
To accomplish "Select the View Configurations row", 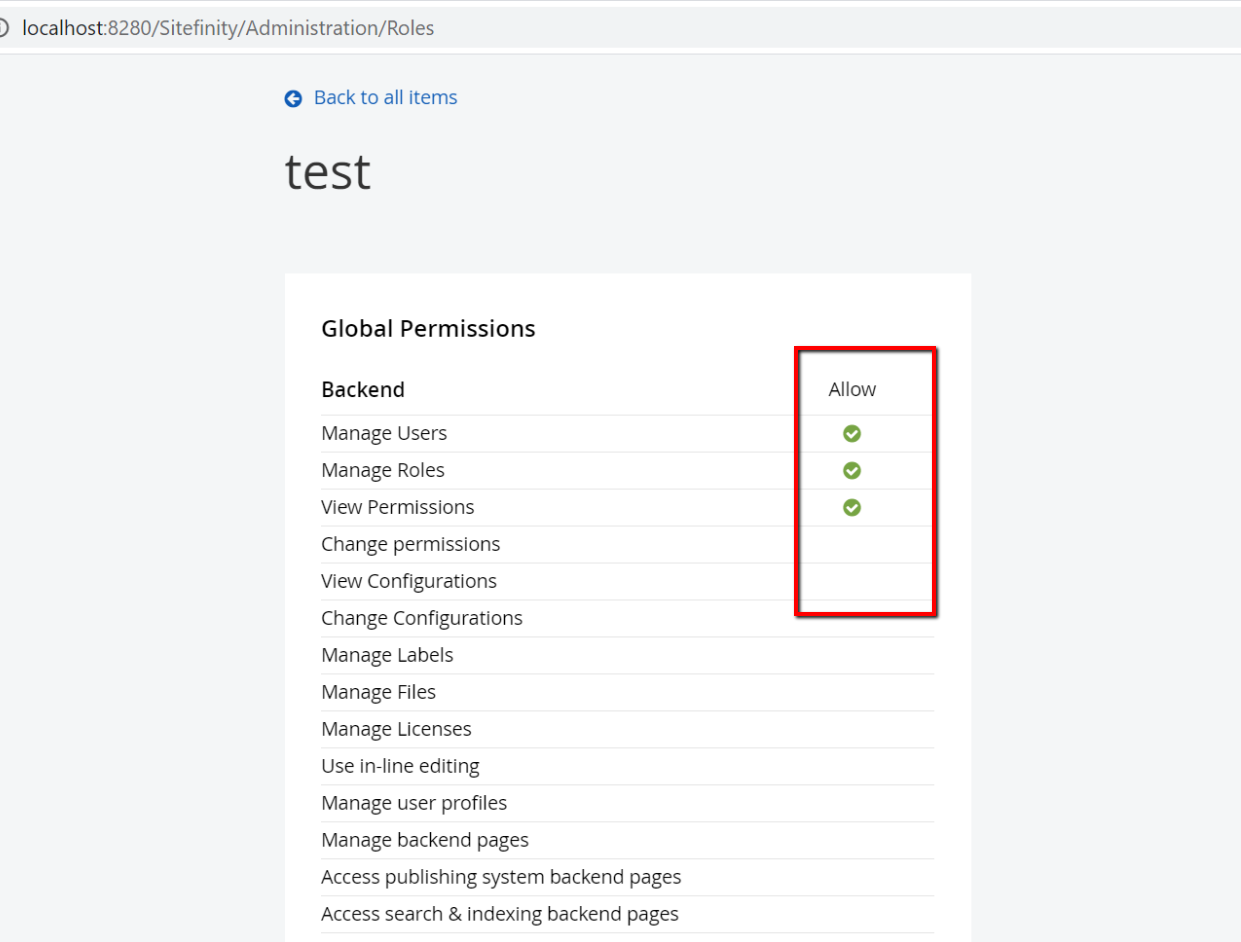I will tap(627, 581).
